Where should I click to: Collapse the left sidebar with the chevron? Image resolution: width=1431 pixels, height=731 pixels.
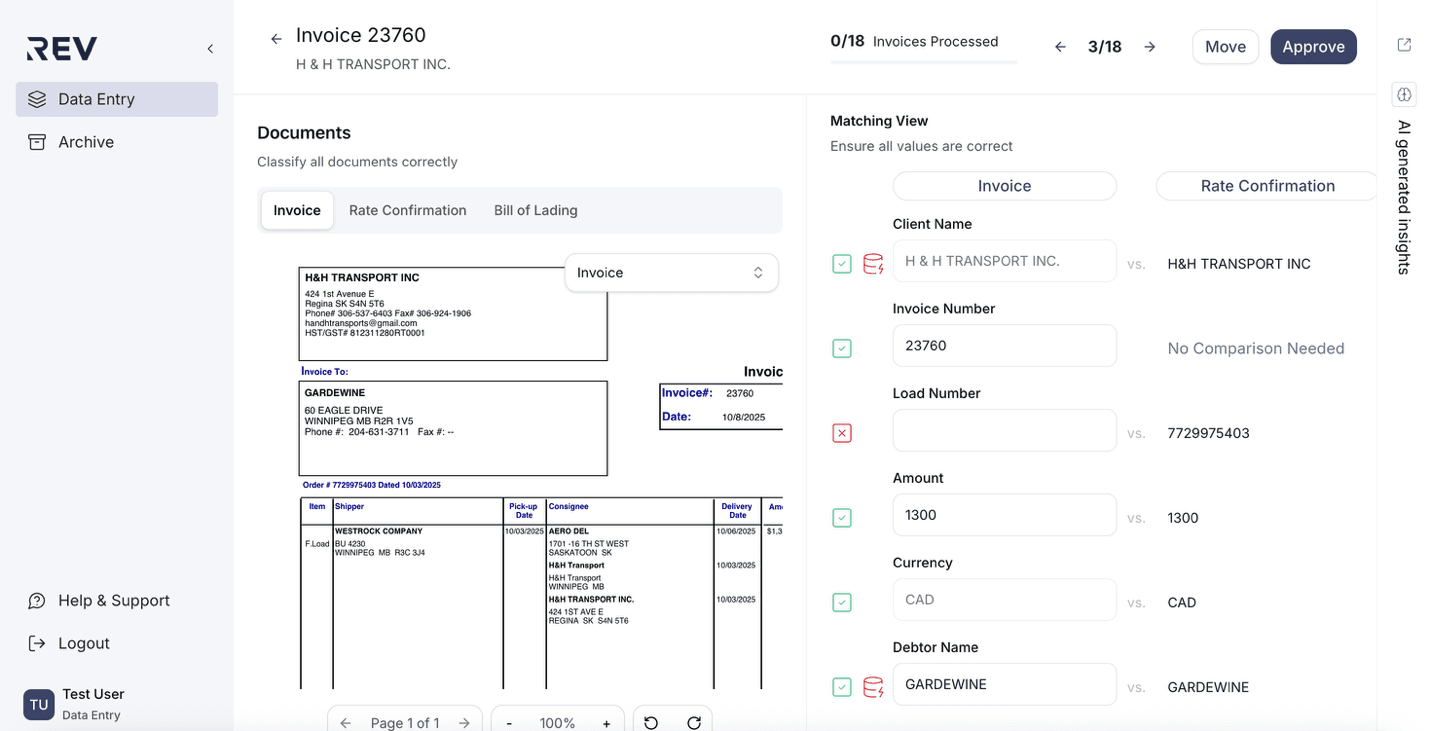(210, 49)
